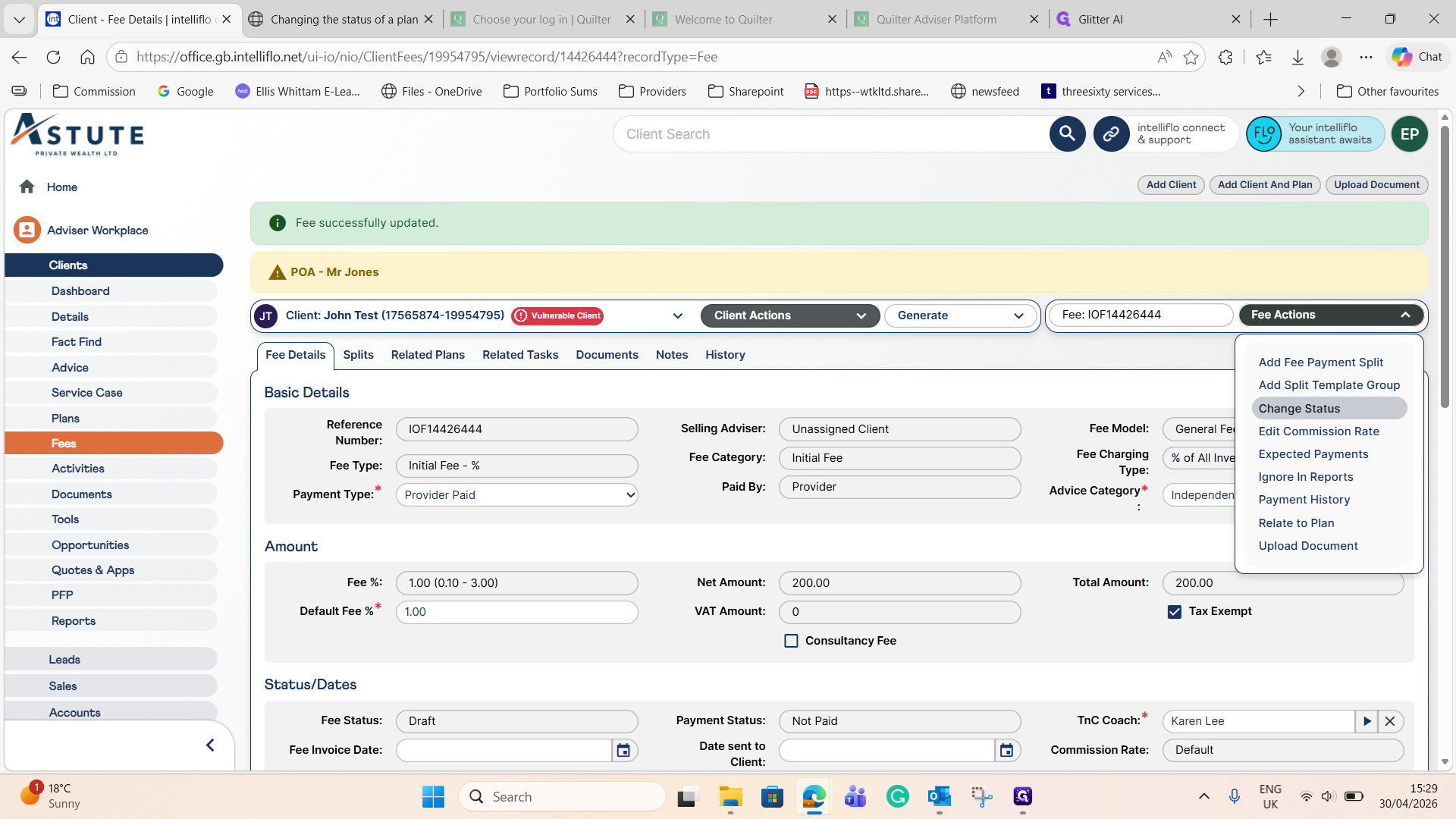The image size is (1456, 819).
Task: Open Fee Invoice Date calendar picker
Action: [623, 750]
